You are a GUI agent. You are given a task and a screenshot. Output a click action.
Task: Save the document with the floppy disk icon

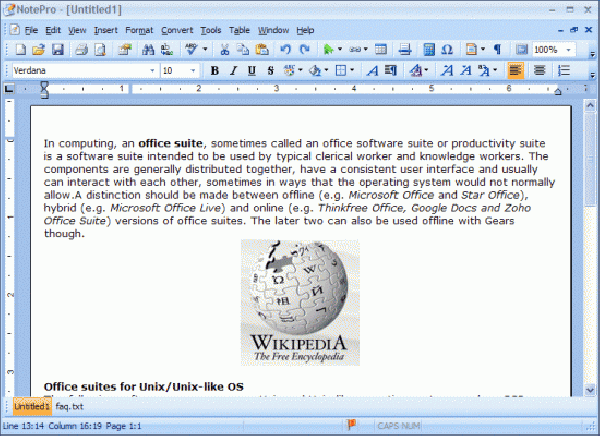coord(58,49)
